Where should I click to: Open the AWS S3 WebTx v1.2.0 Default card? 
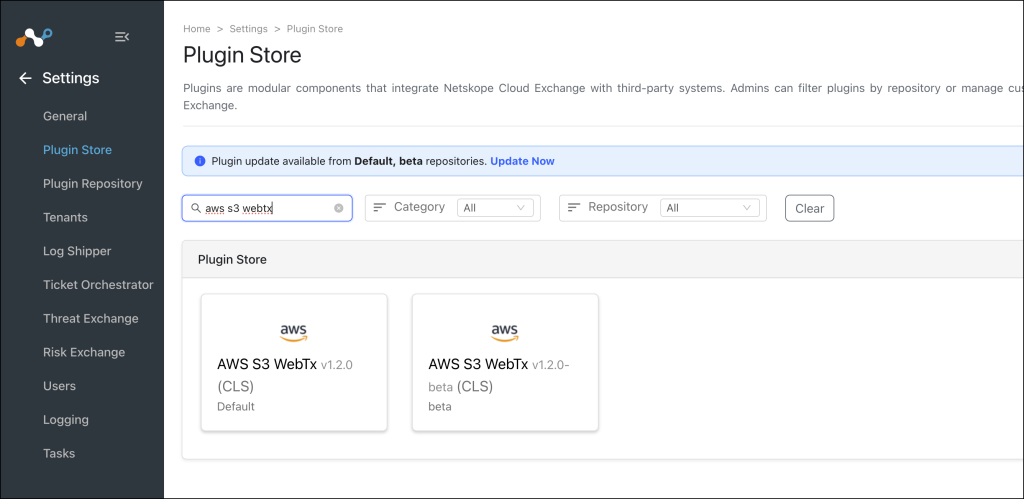pyautogui.click(x=294, y=362)
